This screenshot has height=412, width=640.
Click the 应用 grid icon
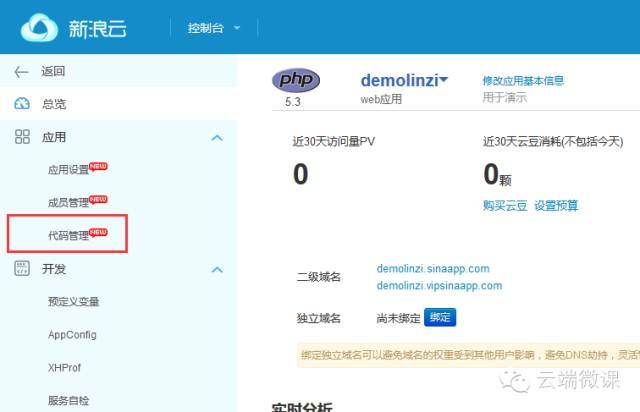pyautogui.click(x=22, y=137)
